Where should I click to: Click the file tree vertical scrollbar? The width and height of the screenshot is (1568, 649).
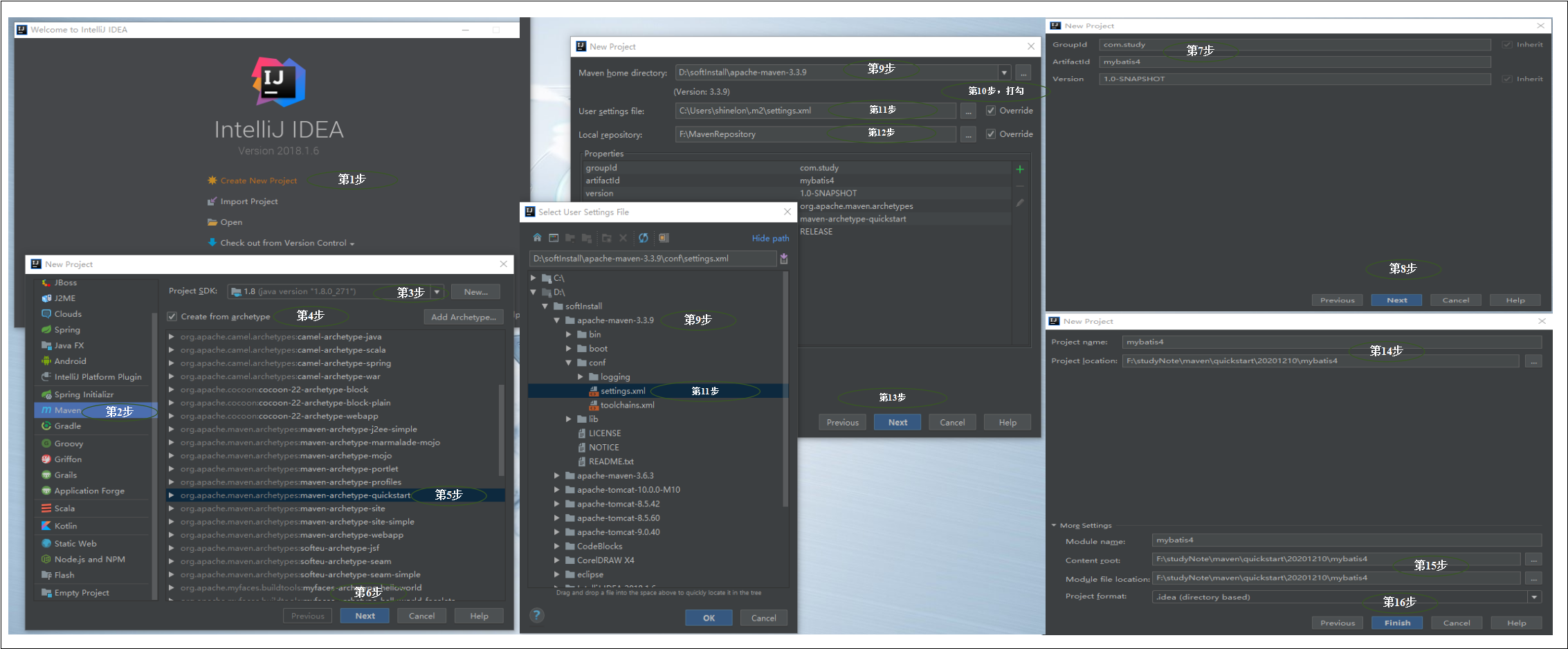click(x=785, y=389)
